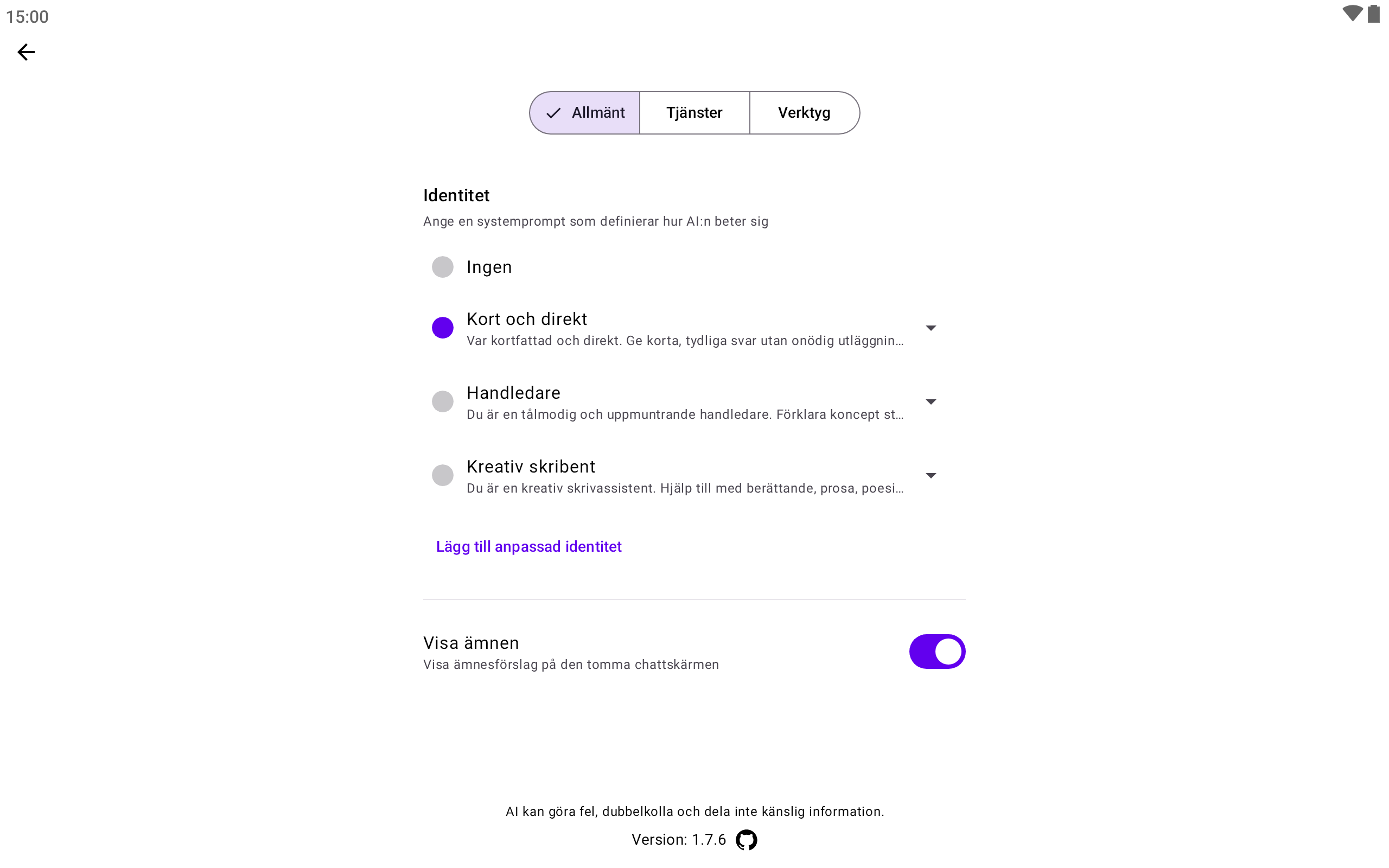Tap the back arrow icon

(x=26, y=52)
